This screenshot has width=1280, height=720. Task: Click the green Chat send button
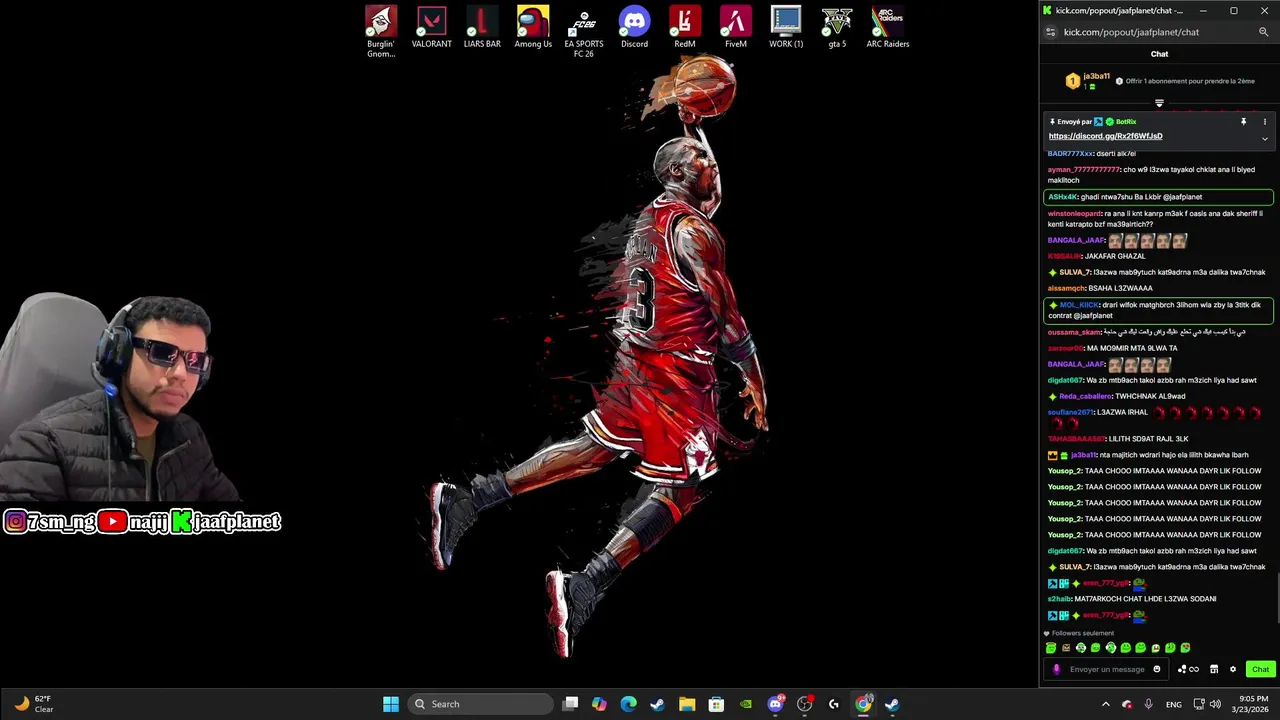tap(1260, 669)
